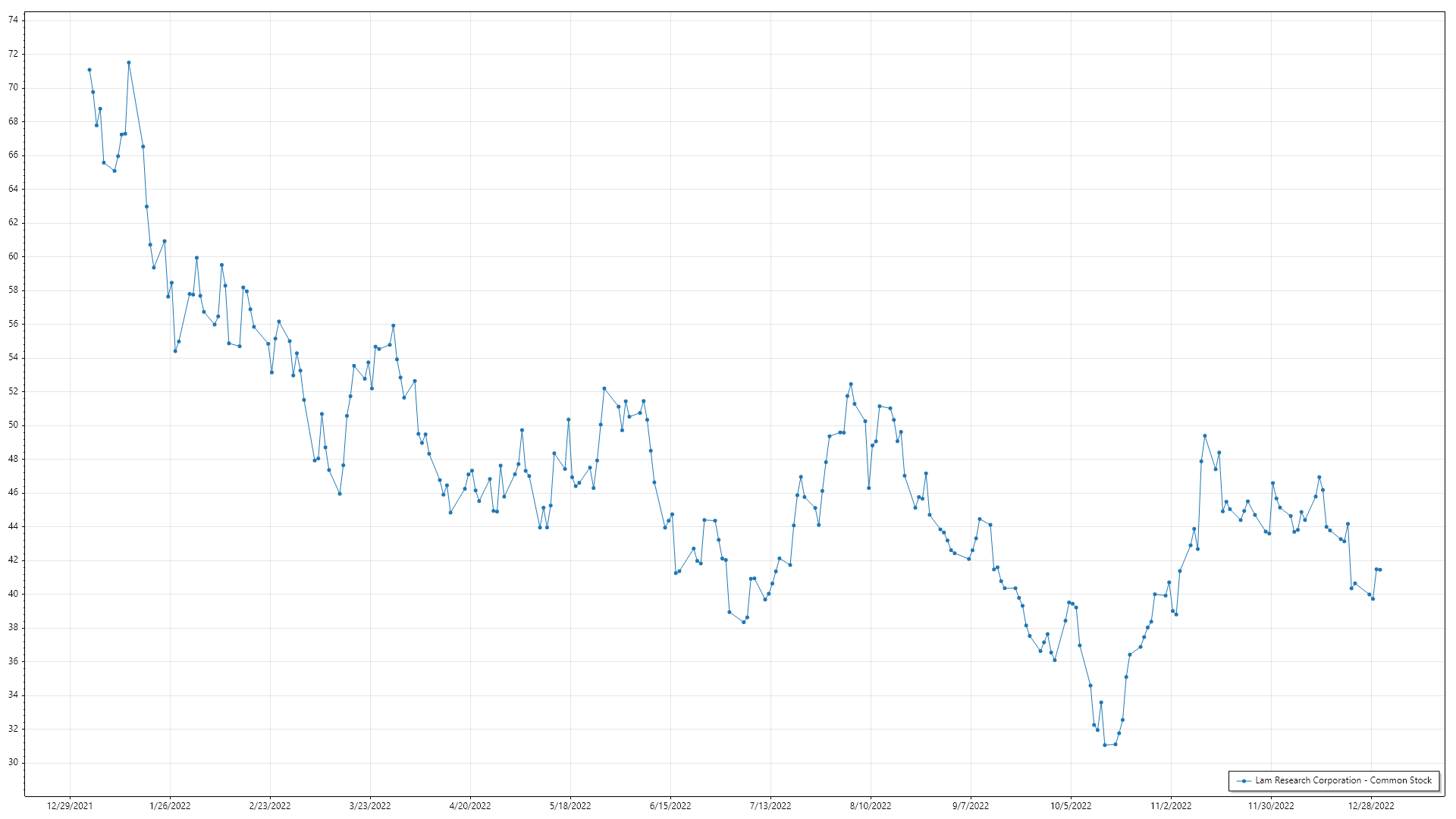This screenshot has height=819, width=1456.
Task: Click the 3/23/2022 x-axis date label
Action: pos(370,806)
